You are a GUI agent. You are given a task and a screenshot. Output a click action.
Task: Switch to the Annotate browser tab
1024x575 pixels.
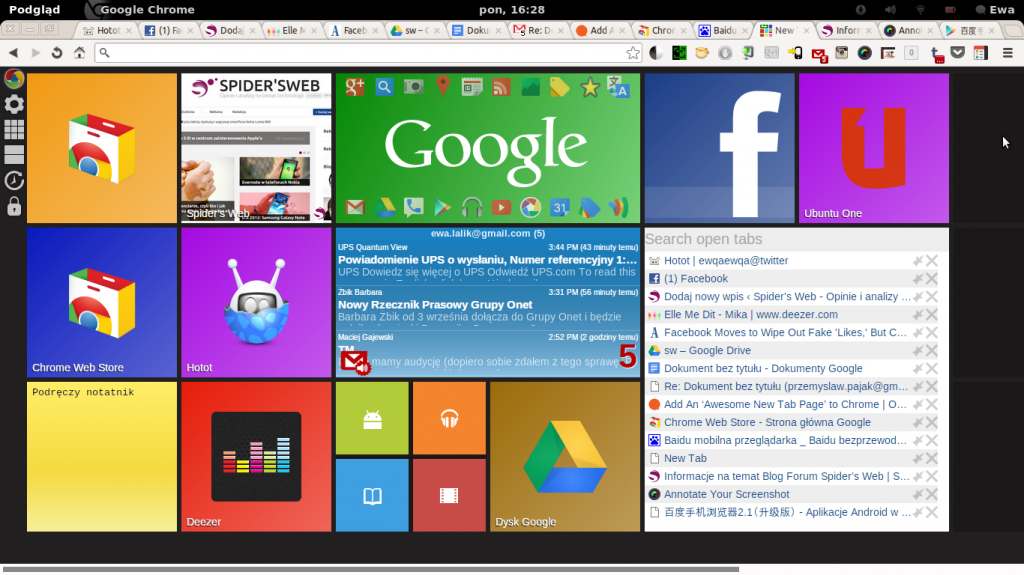click(908, 30)
